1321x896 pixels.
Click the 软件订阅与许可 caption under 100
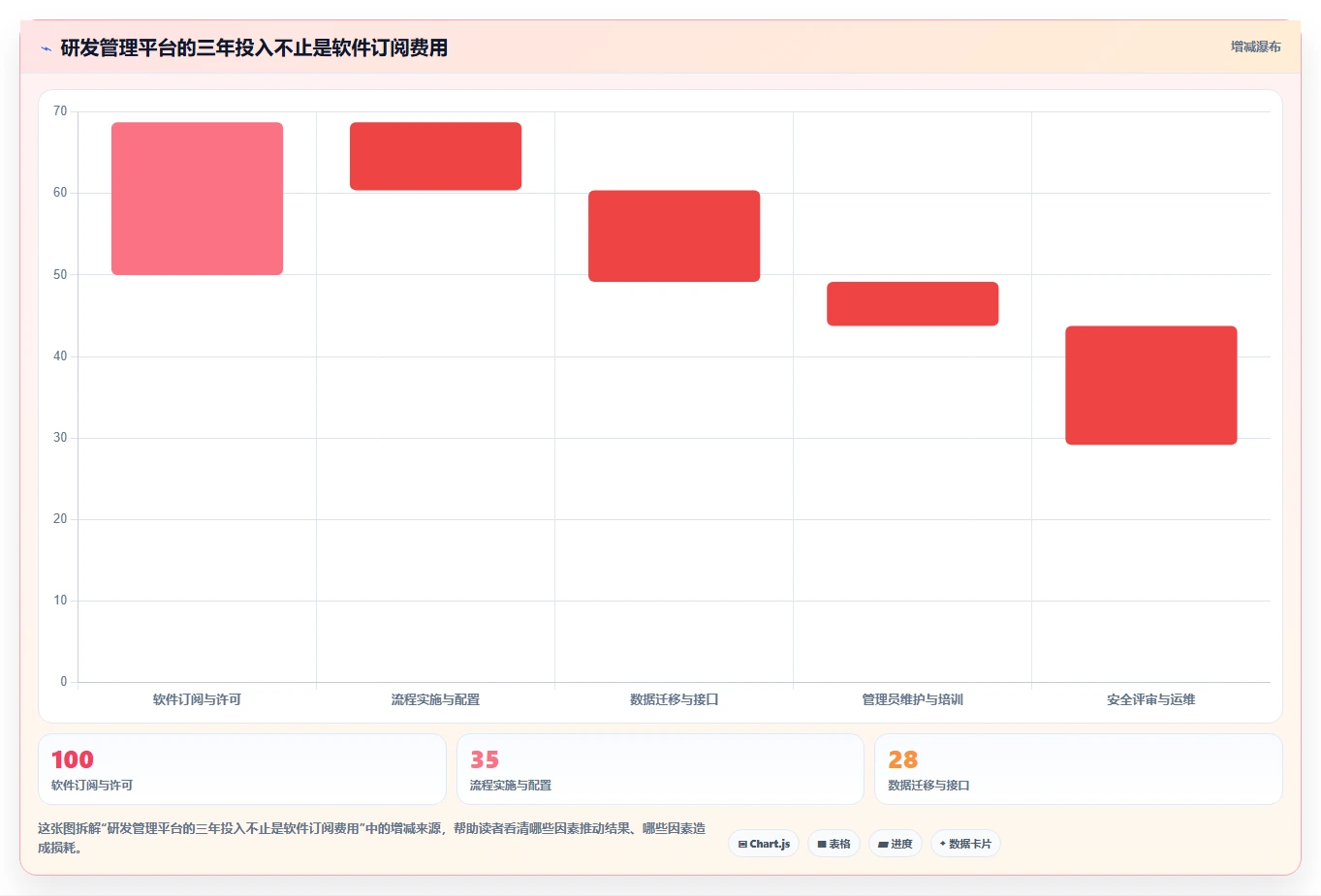pyautogui.click(x=92, y=786)
